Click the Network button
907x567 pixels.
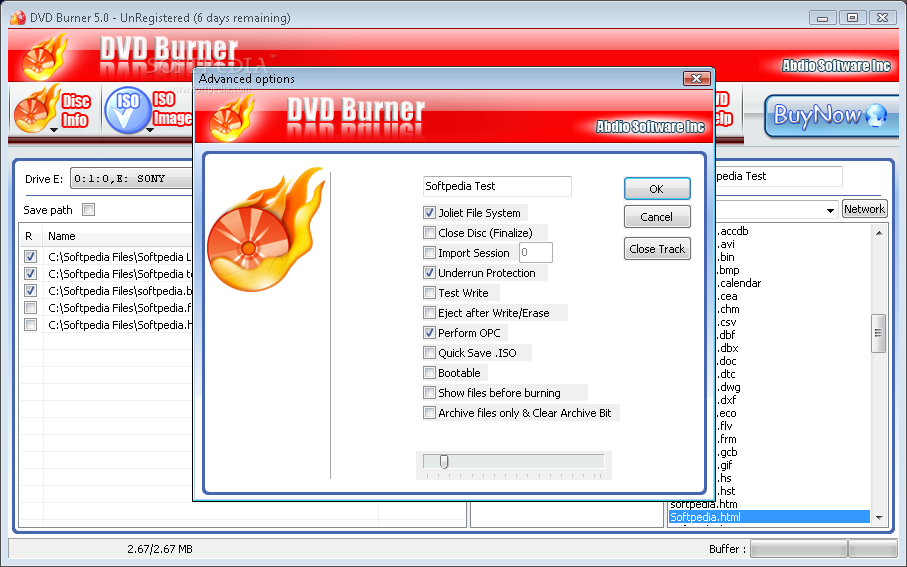click(x=864, y=209)
